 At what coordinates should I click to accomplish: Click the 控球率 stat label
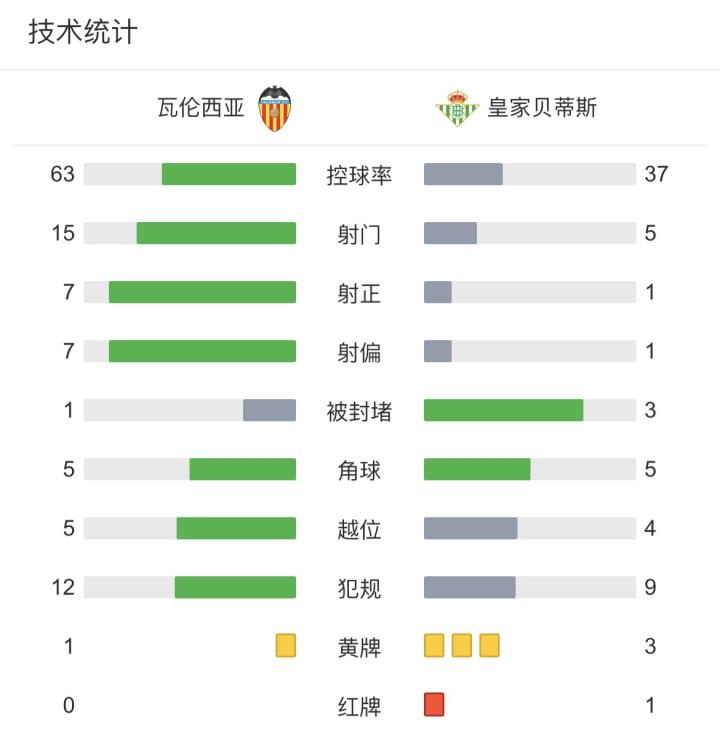pyautogui.click(x=360, y=175)
